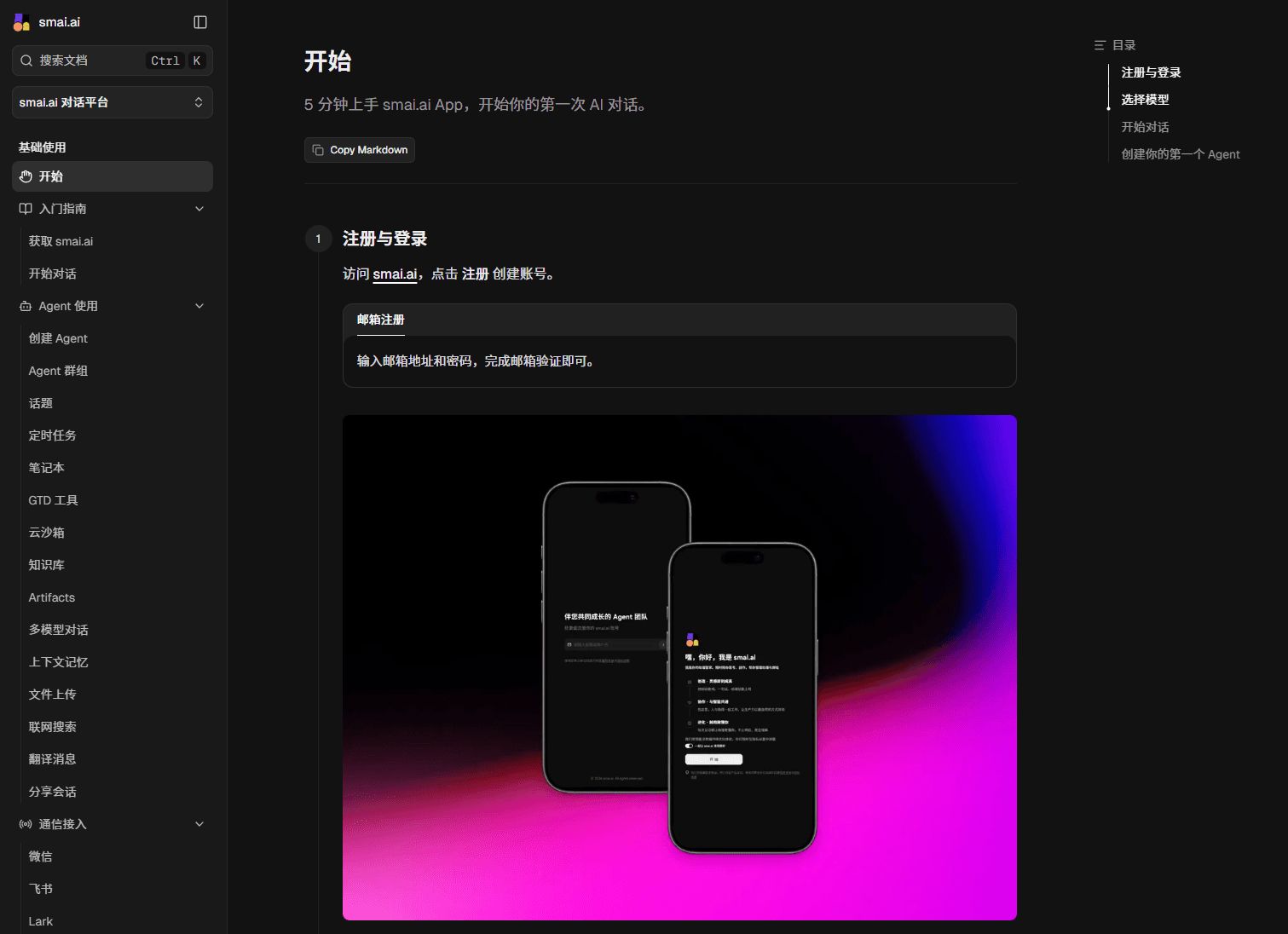Collapse the Agent 使用 section chevron
This screenshot has height=934, width=1288.
click(x=199, y=306)
